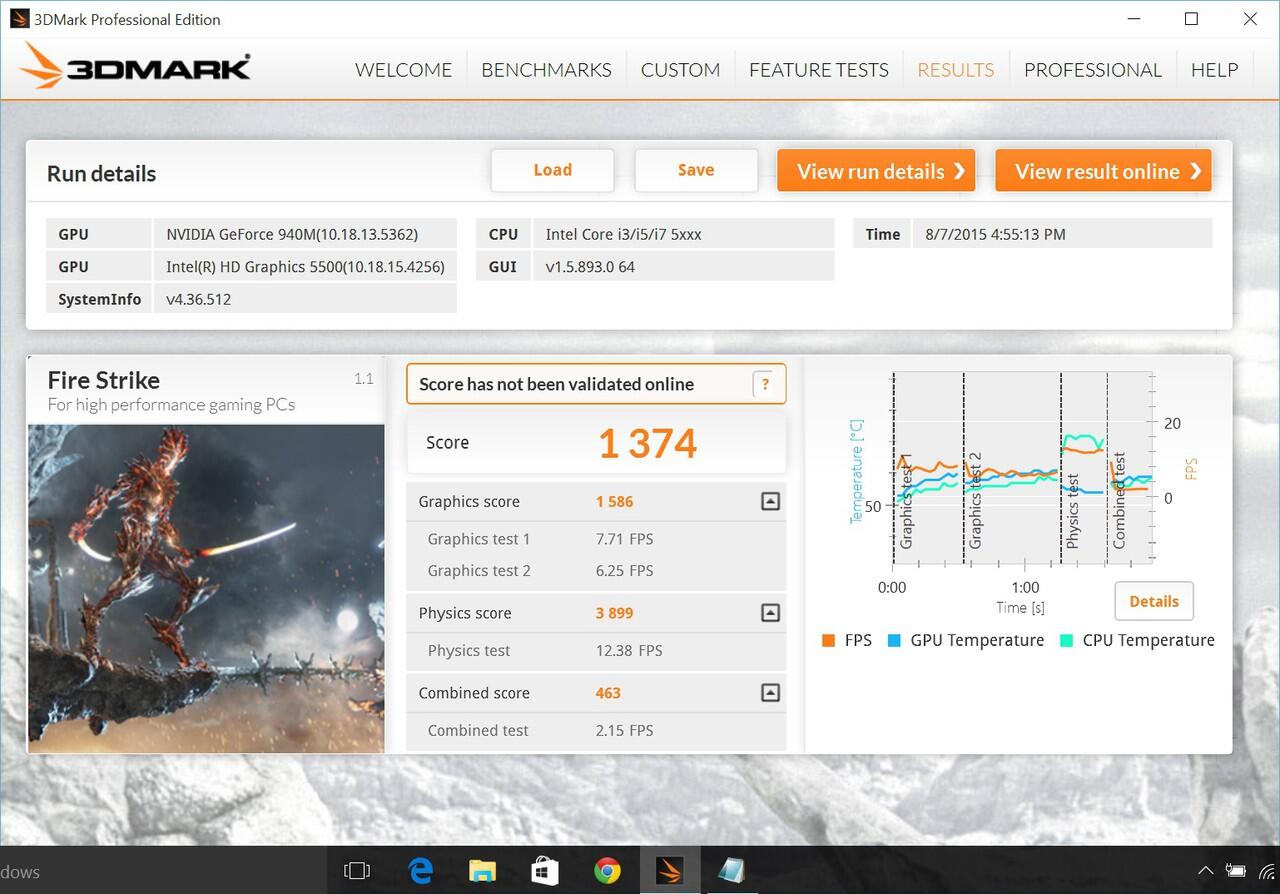Screen dimensions: 1280x894
Task: Click the Save result button
Action: pos(695,170)
